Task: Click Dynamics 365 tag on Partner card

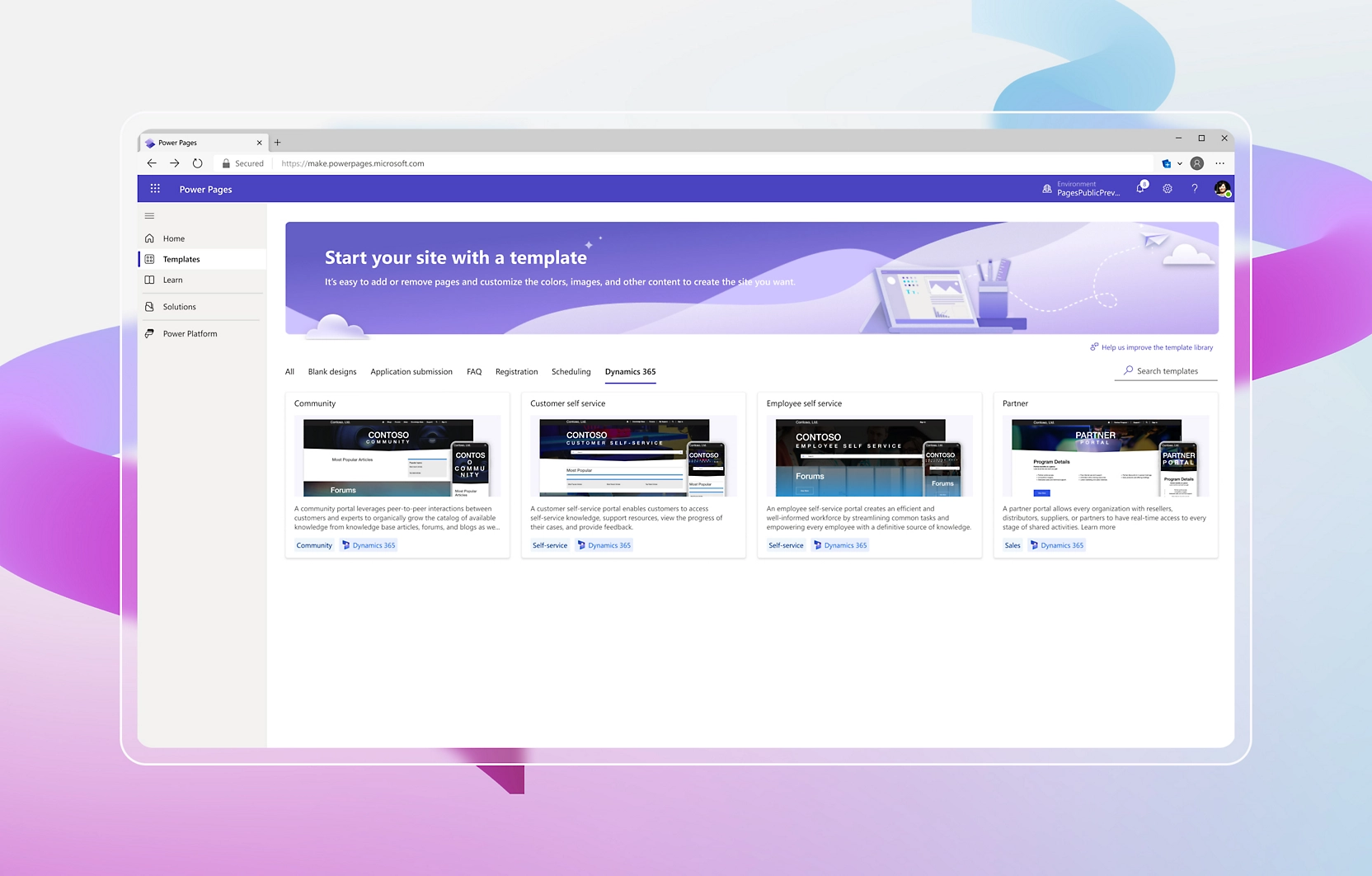Action: tap(1057, 545)
